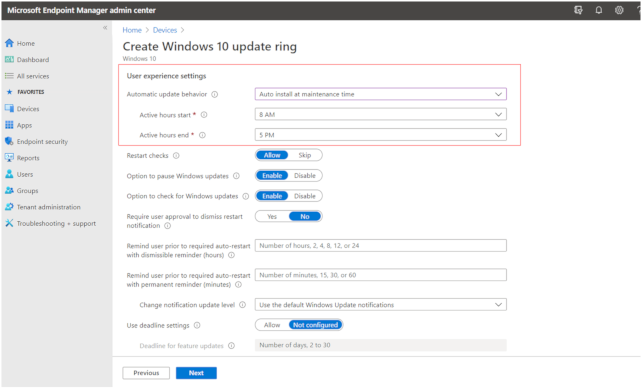The image size is (642, 388).
Task: Open the info icon beside Use deadline settings
Action: [x=197, y=325]
